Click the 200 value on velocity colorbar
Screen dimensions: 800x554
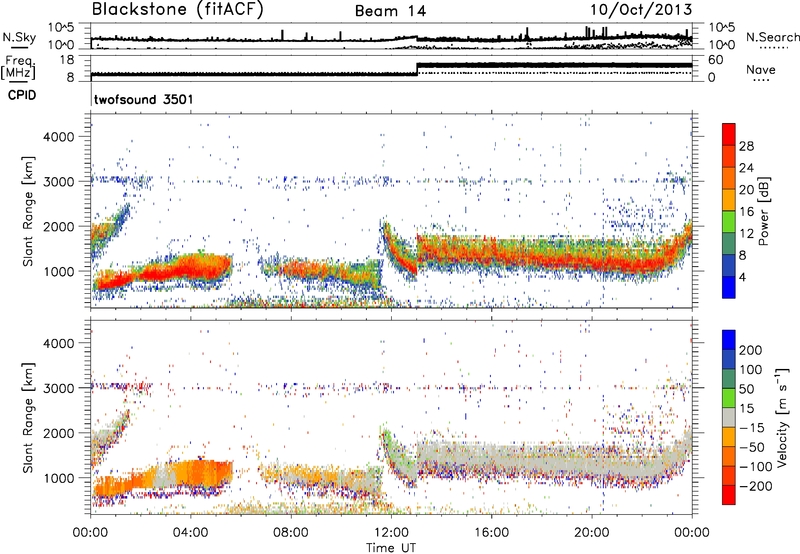point(750,350)
